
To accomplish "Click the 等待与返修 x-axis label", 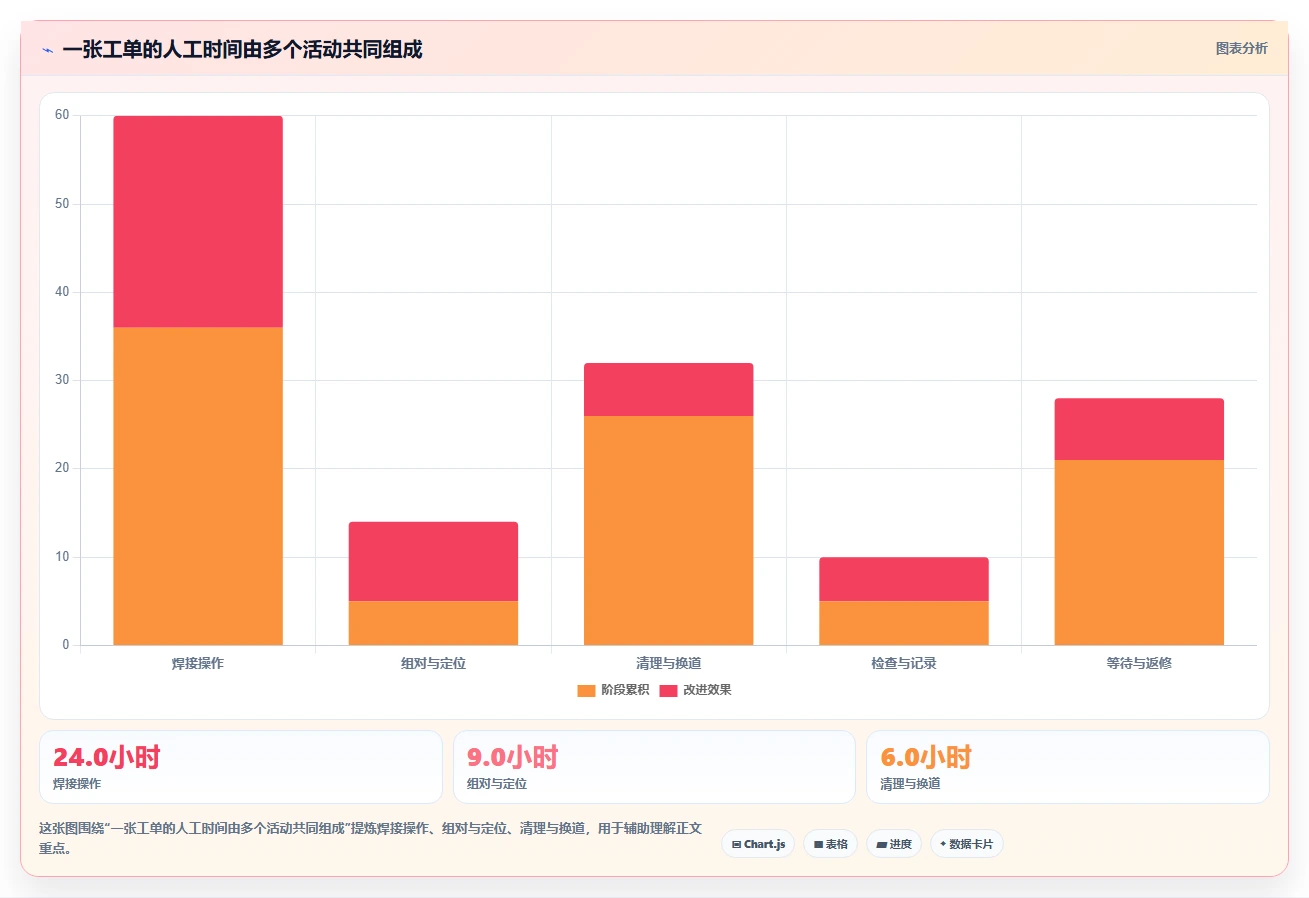I will [x=1139, y=664].
